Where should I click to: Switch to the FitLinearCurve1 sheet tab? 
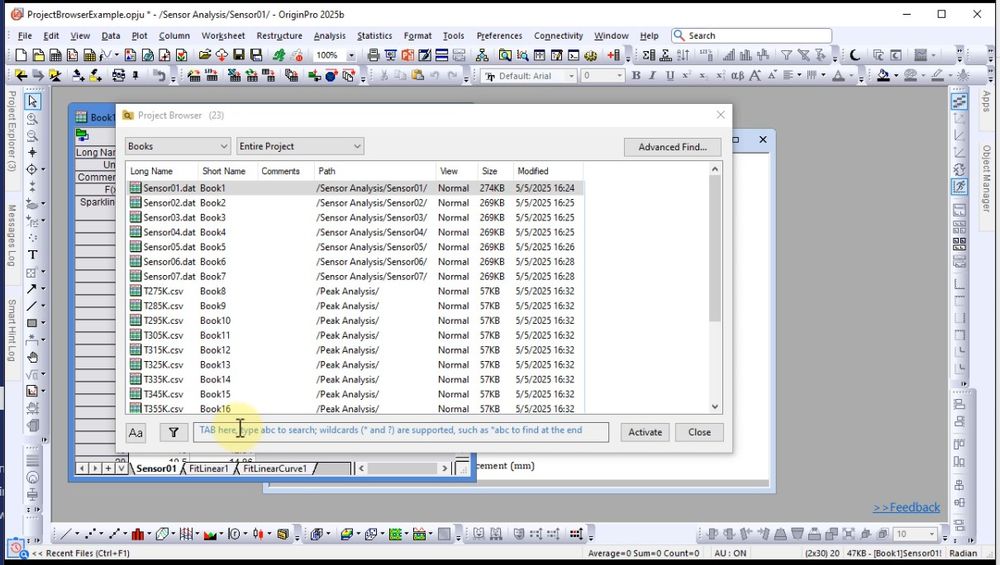click(275, 468)
